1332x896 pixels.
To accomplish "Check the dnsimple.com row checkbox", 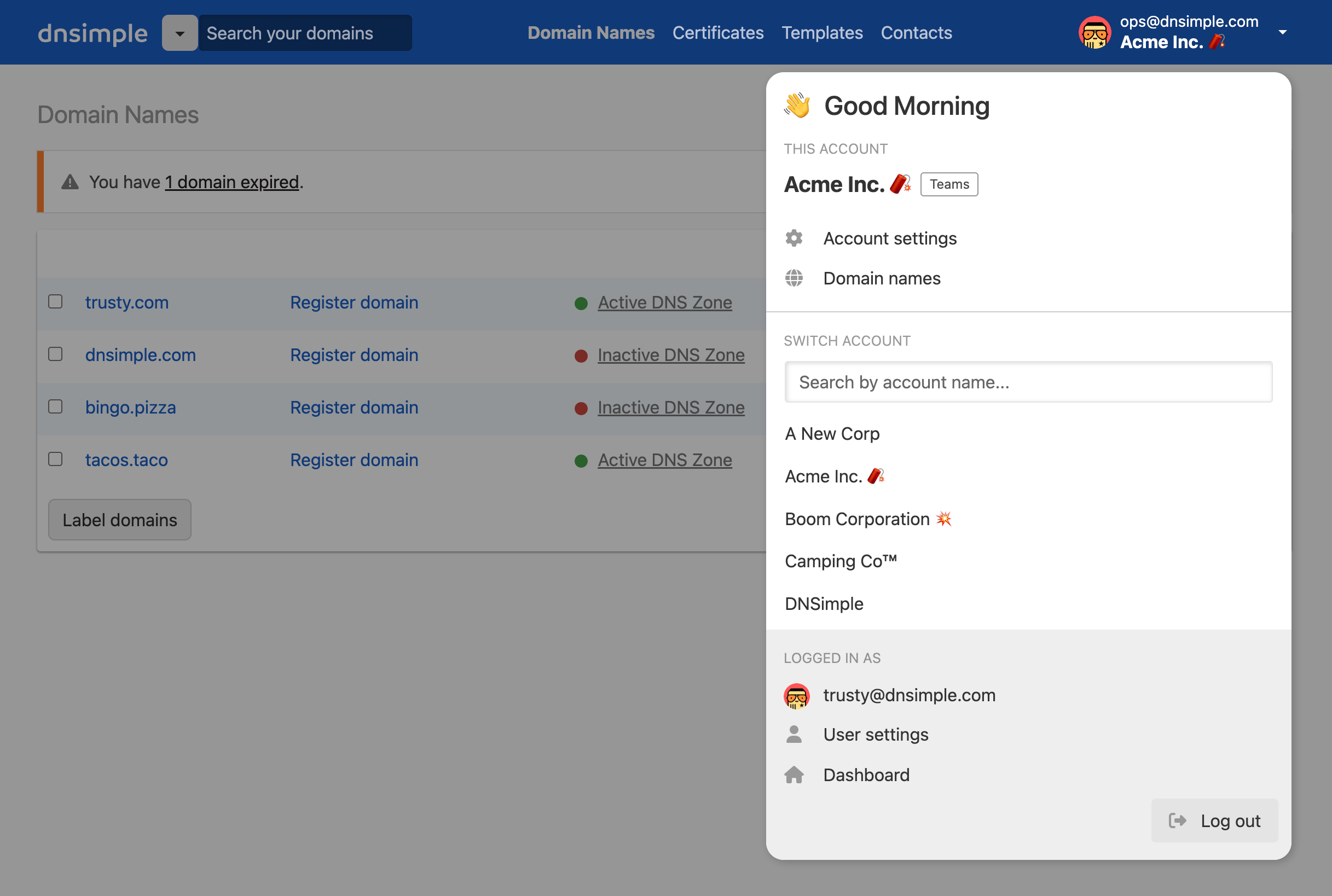I will 55,354.
